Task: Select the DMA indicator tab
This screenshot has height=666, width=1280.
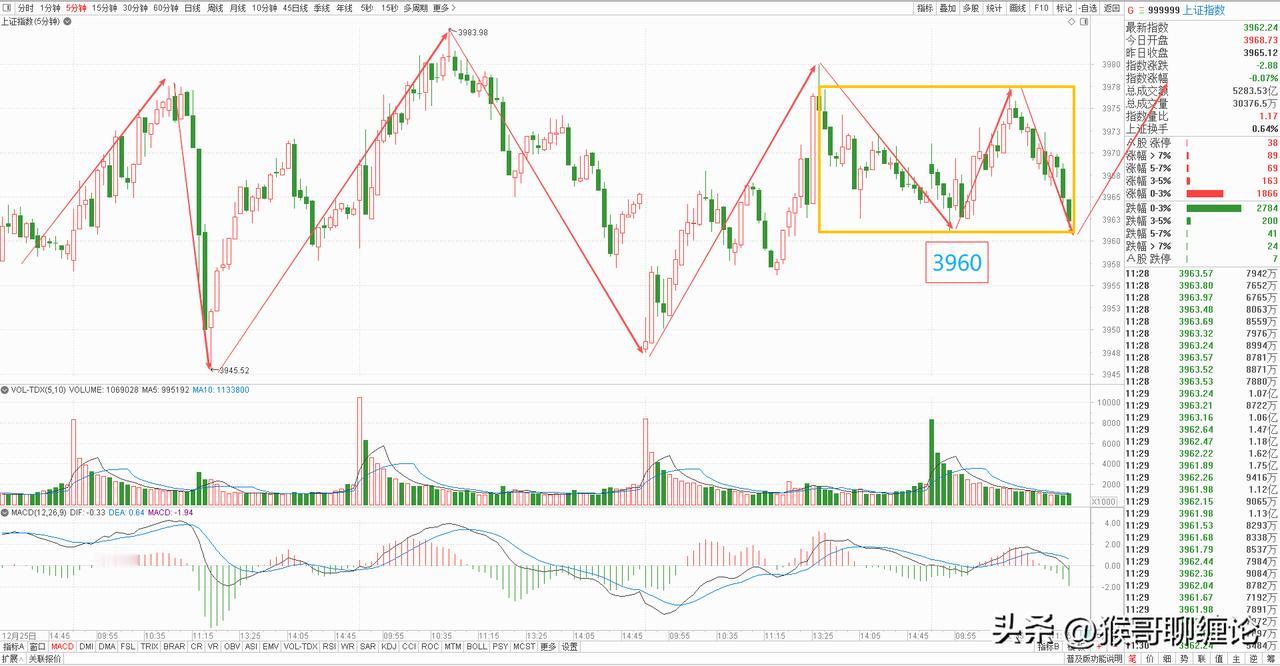Action: click(x=107, y=647)
